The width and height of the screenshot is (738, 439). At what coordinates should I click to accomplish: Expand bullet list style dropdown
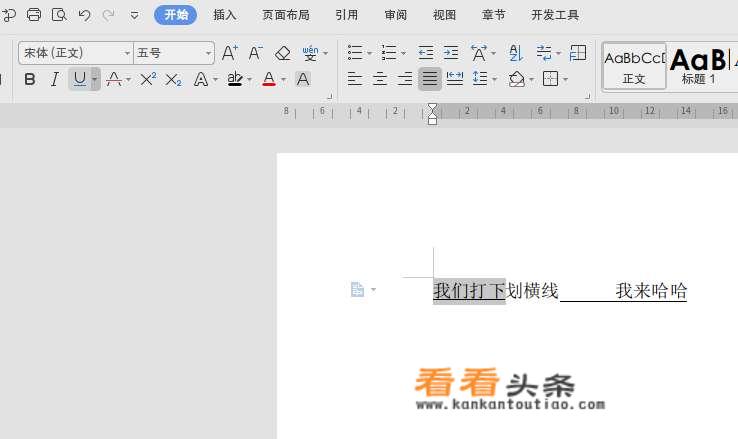click(369, 53)
